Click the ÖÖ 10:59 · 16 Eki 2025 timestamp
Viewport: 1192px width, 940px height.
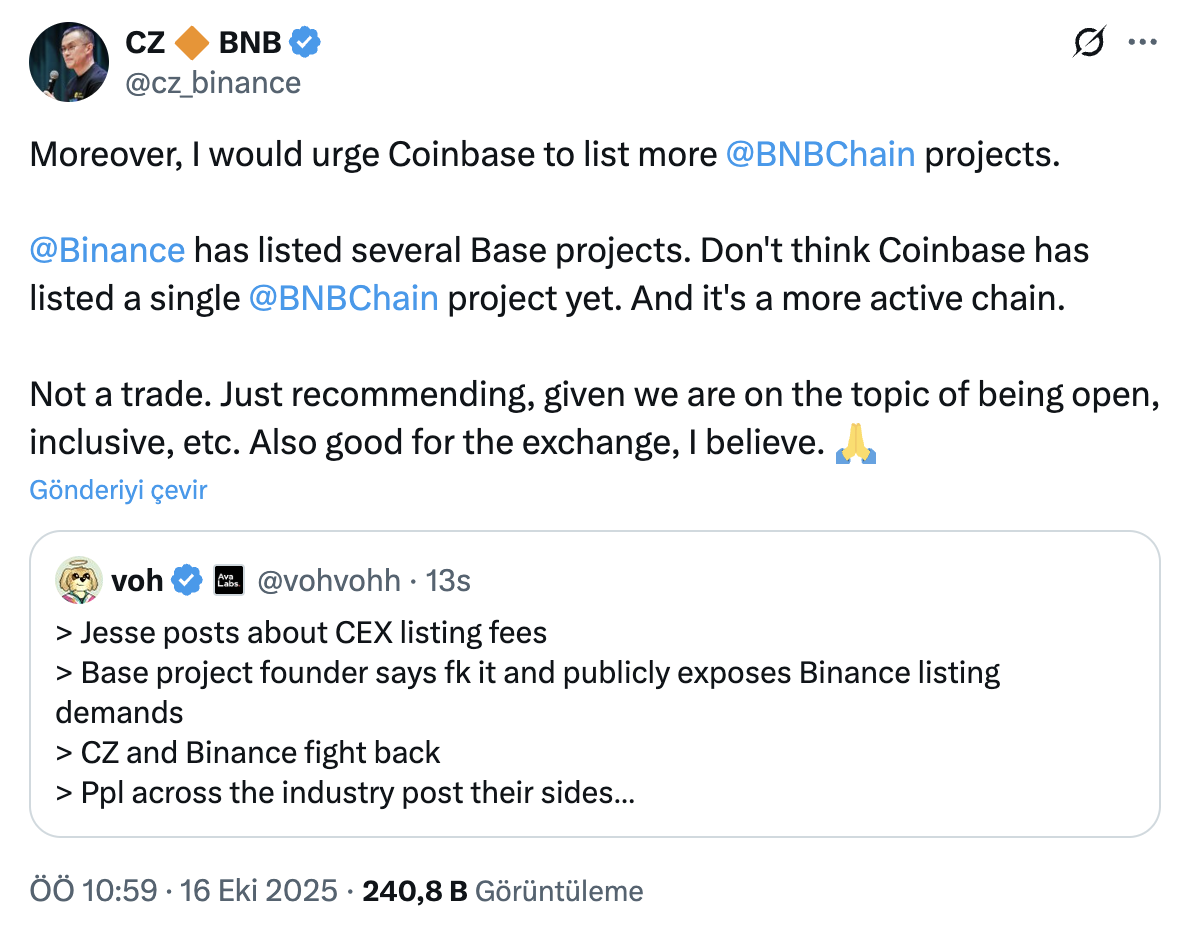[183, 891]
